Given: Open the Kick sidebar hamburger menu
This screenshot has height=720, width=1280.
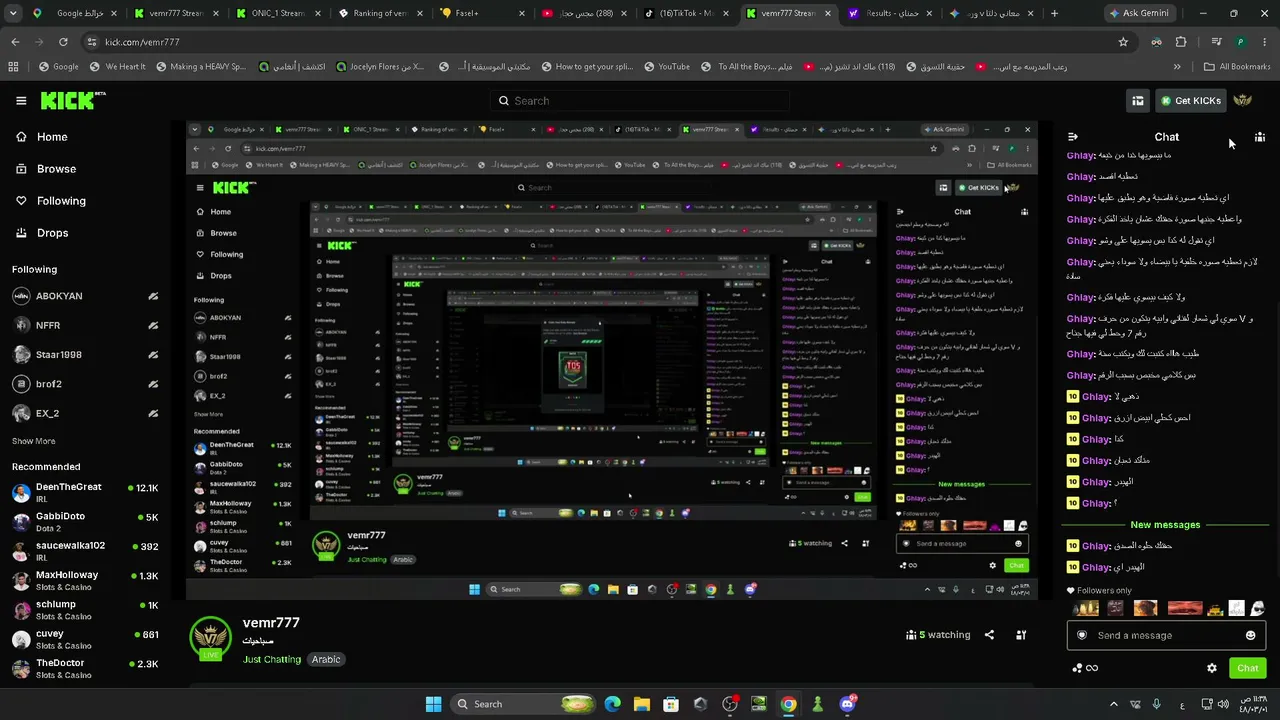Looking at the screenshot, I should click(x=21, y=100).
